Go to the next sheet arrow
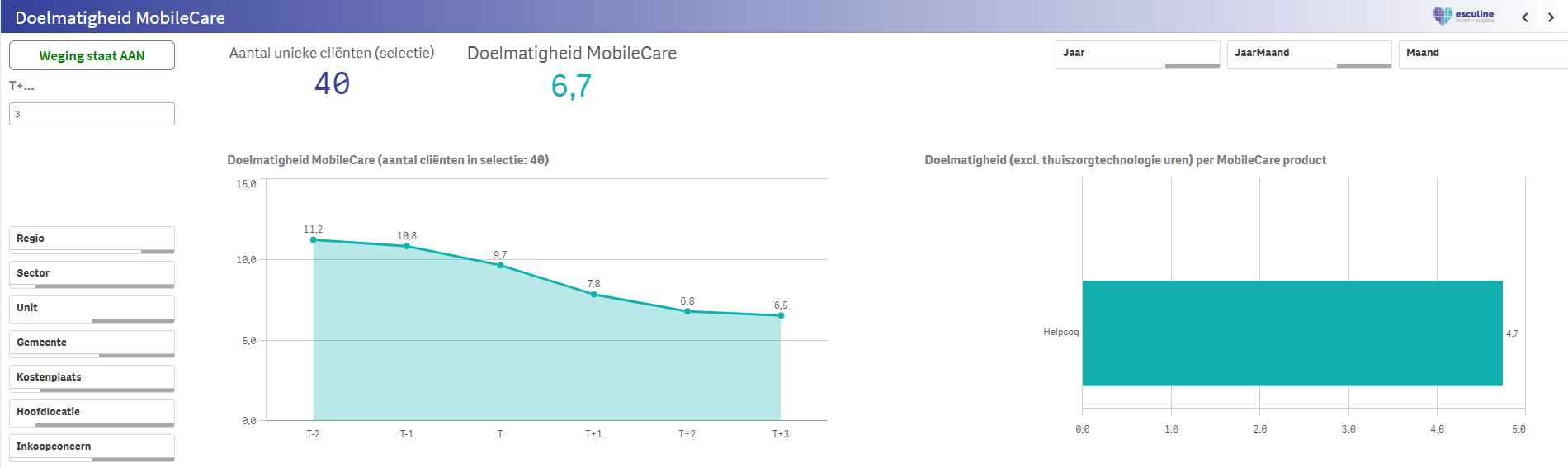This screenshot has width=1568, height=468. (x=1551, y=17)
